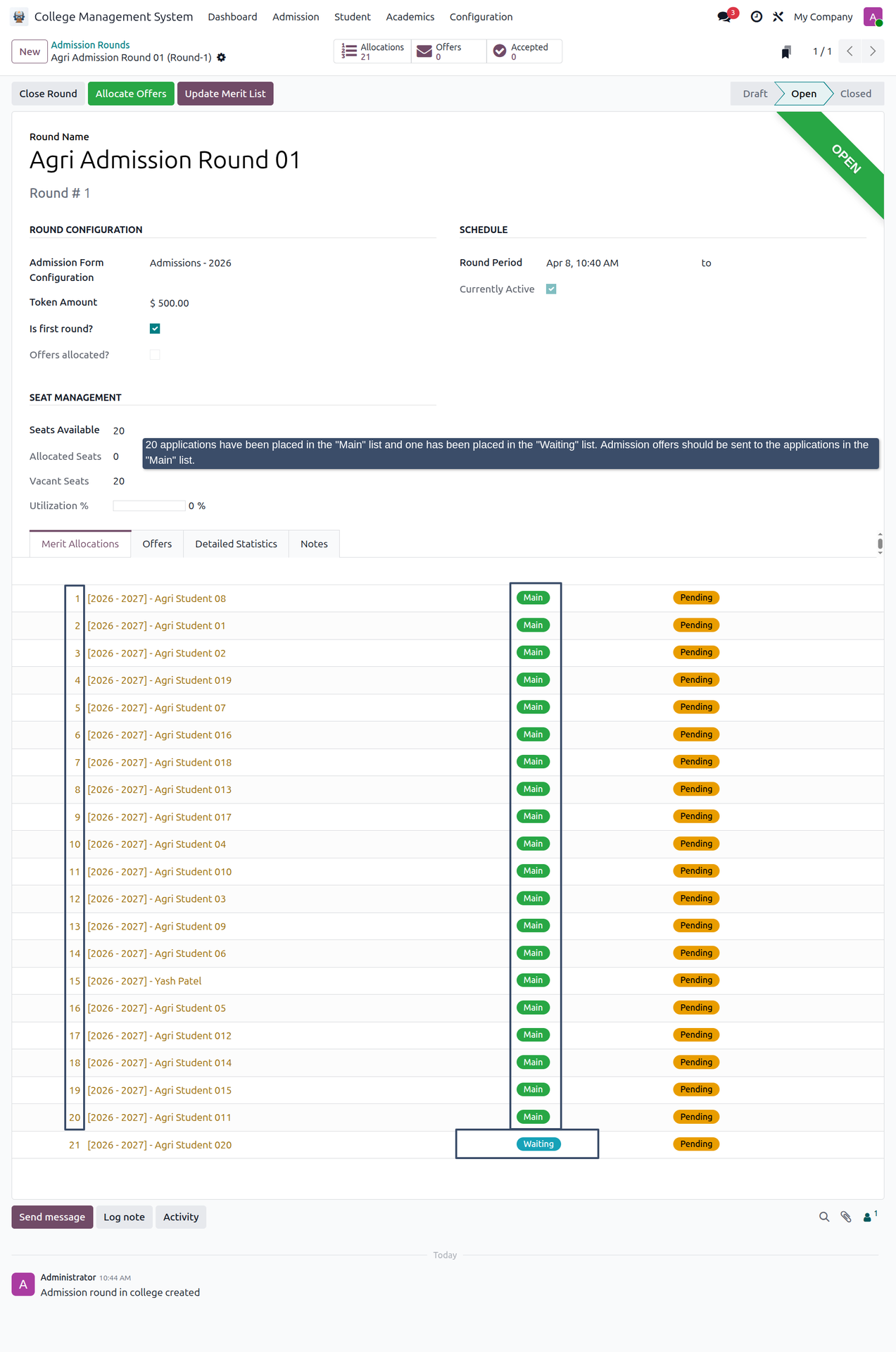The height and width of the screenshot is (1352, 896).
Task: Click the New record button
Action: (30, 51)
